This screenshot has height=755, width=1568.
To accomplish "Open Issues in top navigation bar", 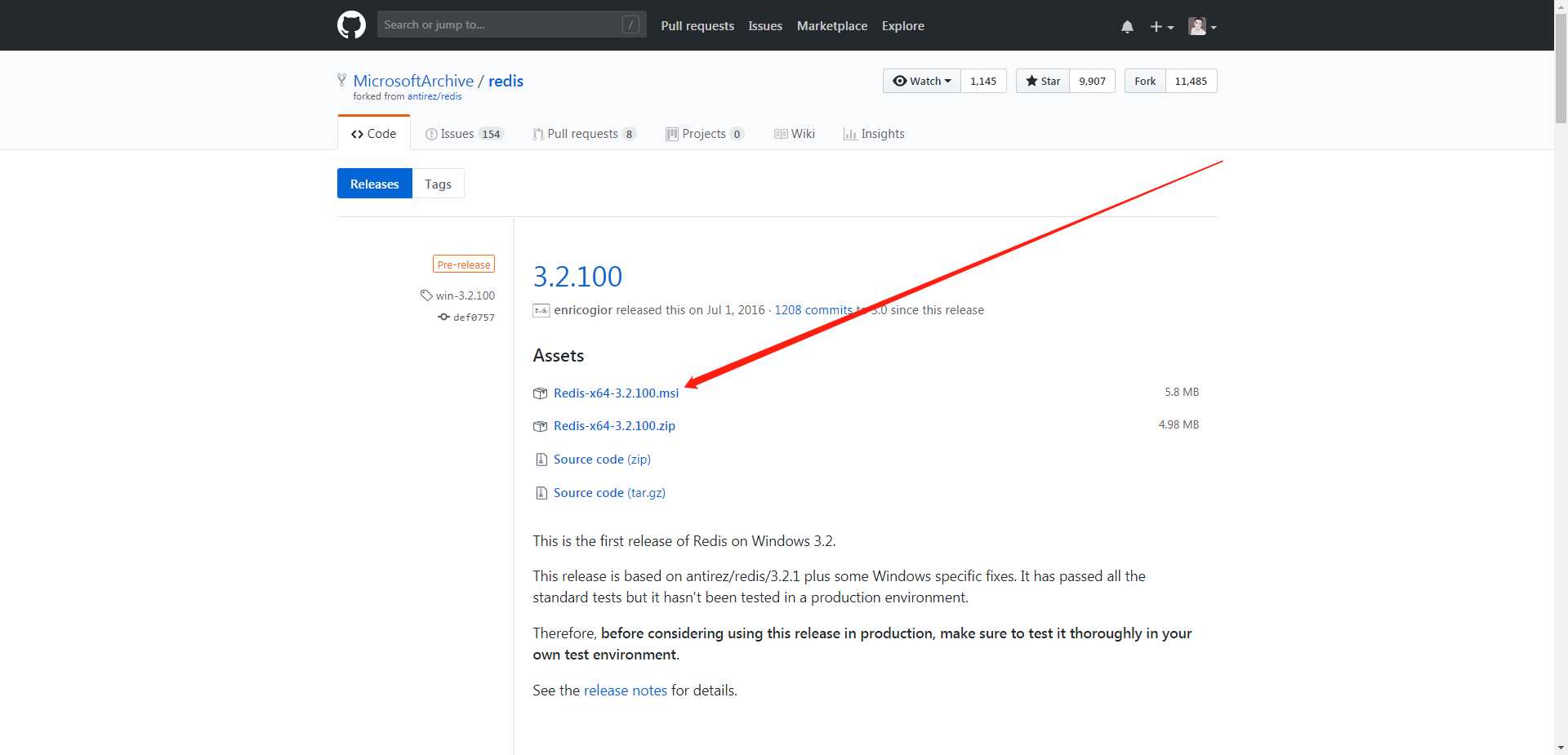I will click(765, 26).
